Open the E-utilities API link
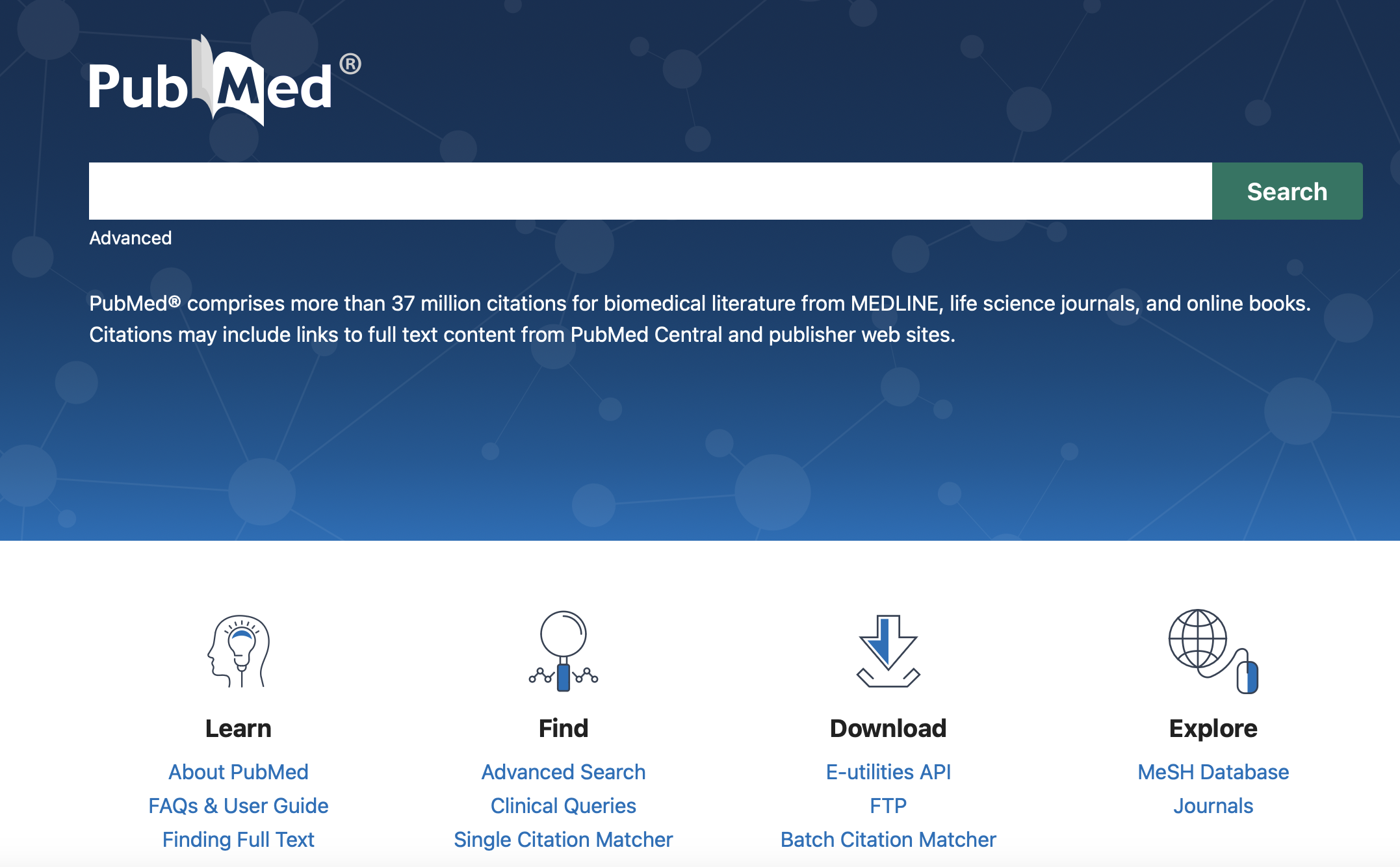1400x867 pixels. (x=888, y=771)
